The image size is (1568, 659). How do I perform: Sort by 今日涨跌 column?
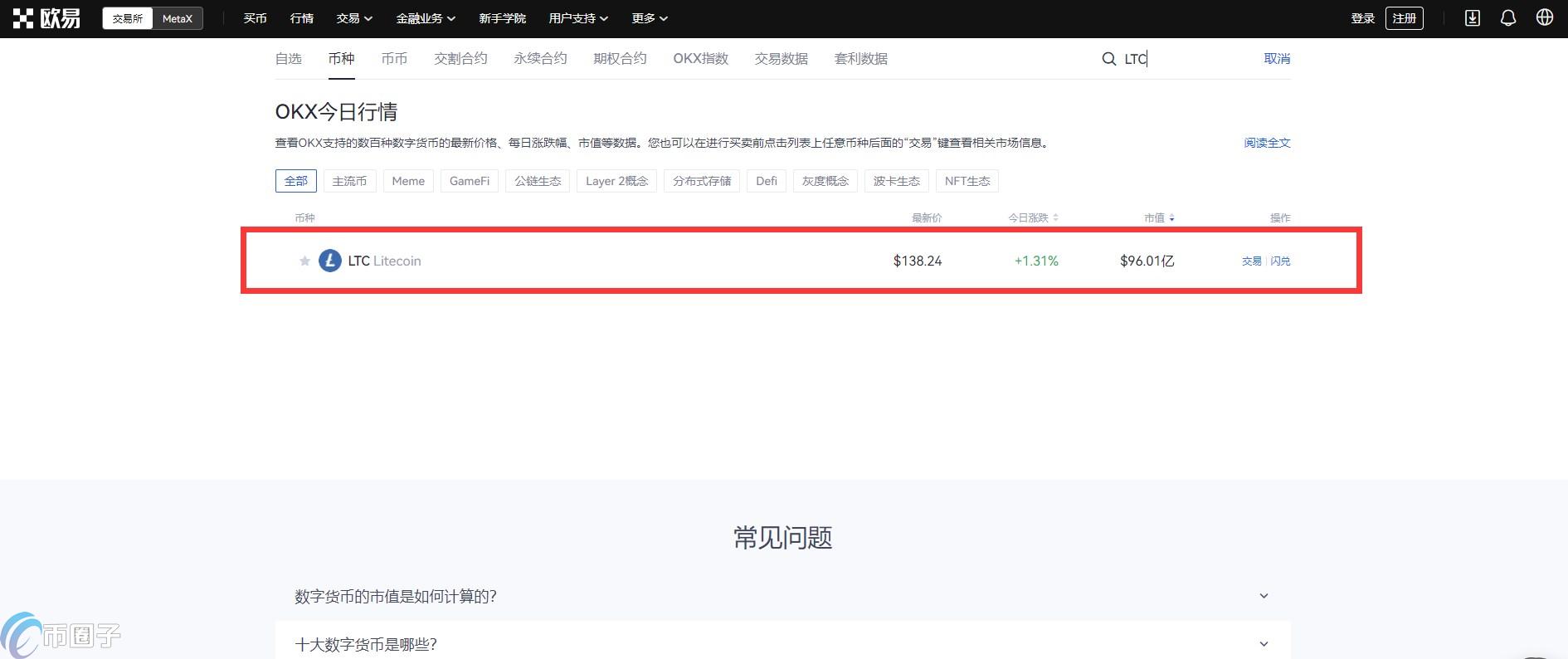point(1034,218)
